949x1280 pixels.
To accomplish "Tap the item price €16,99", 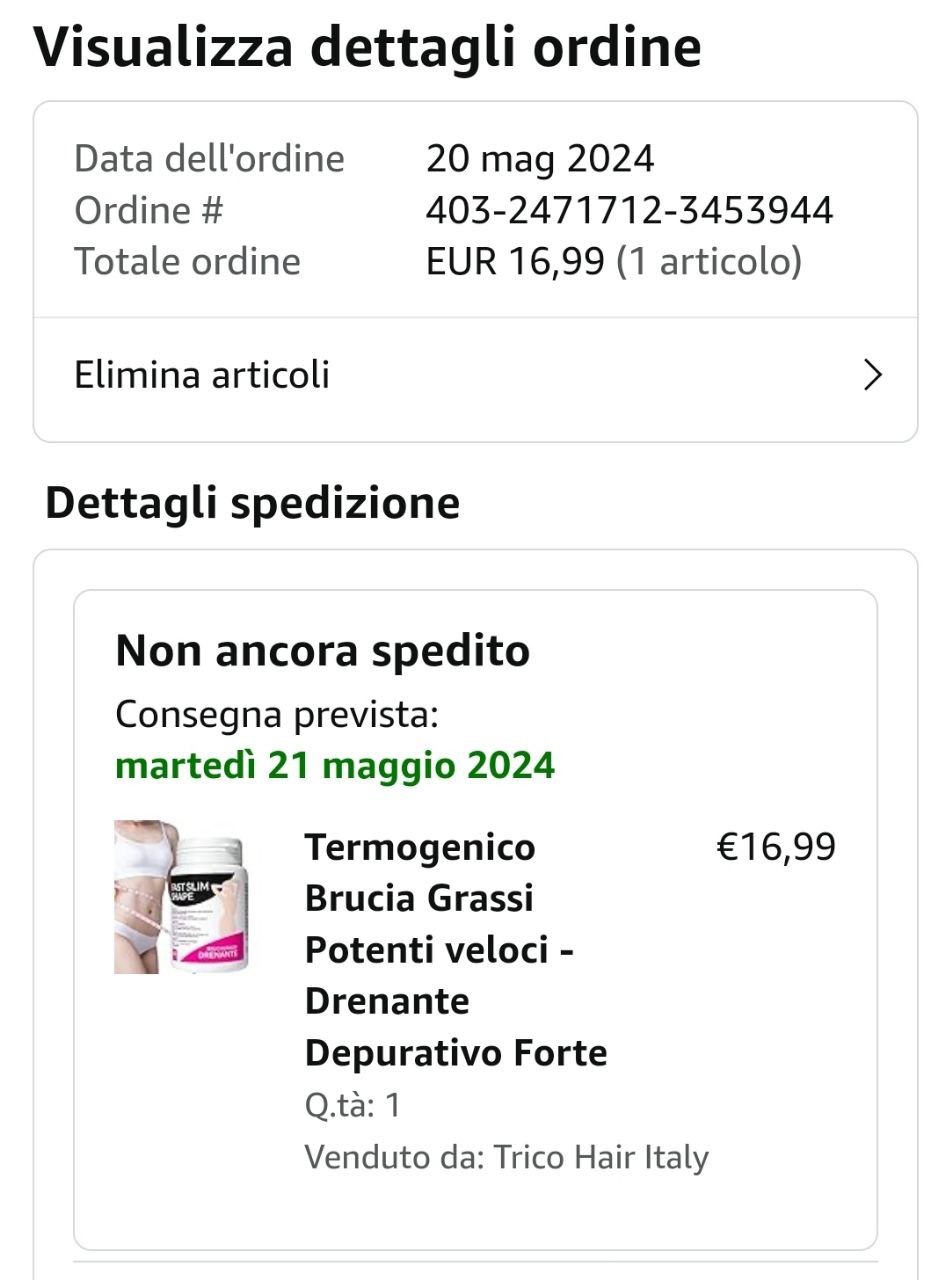I will (x=776, y=847).
